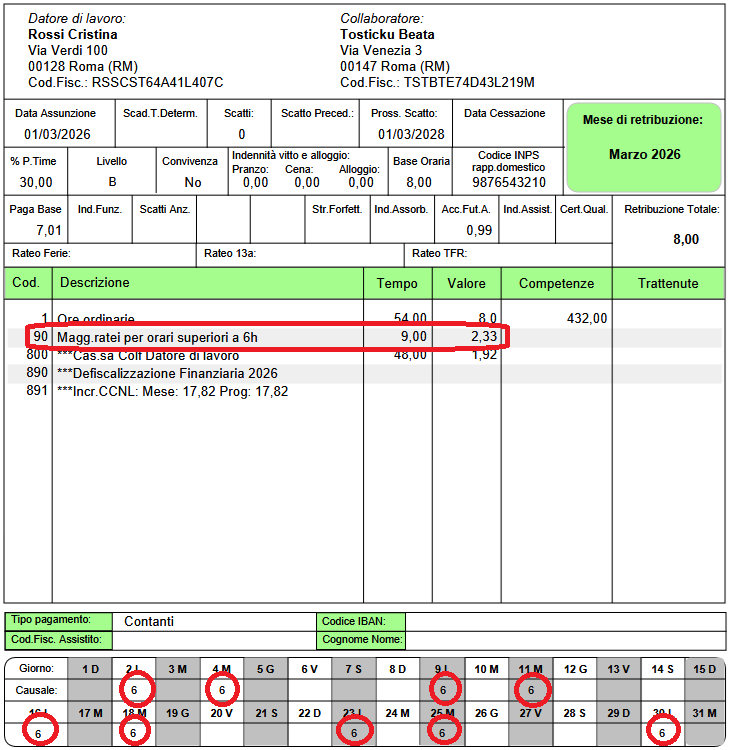This screenshot has width=729, height=750.
Task: Select the Valore column header
Action: [x=466, y=283]
